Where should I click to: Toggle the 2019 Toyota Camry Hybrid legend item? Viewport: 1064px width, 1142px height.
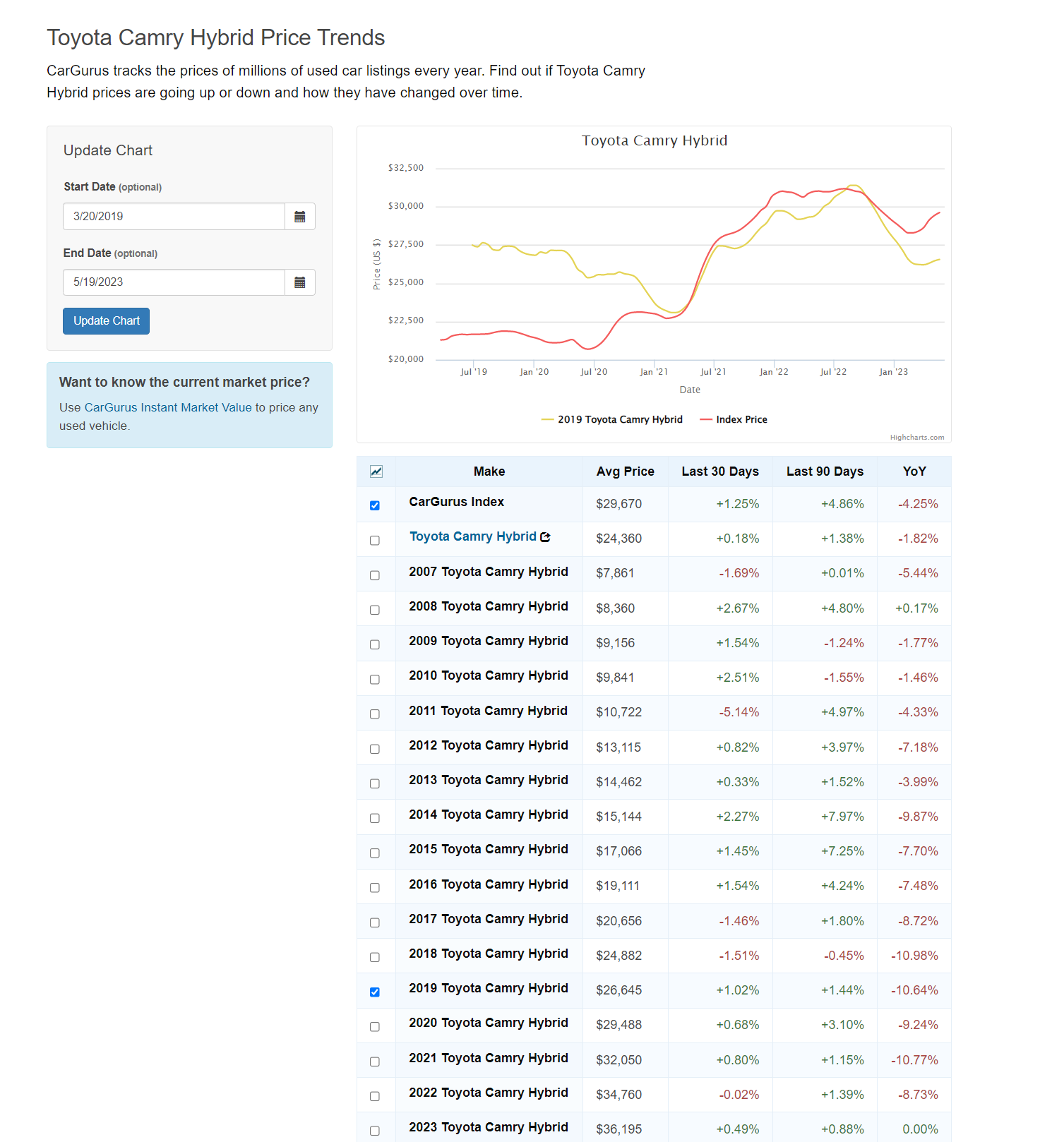[612, 419]
